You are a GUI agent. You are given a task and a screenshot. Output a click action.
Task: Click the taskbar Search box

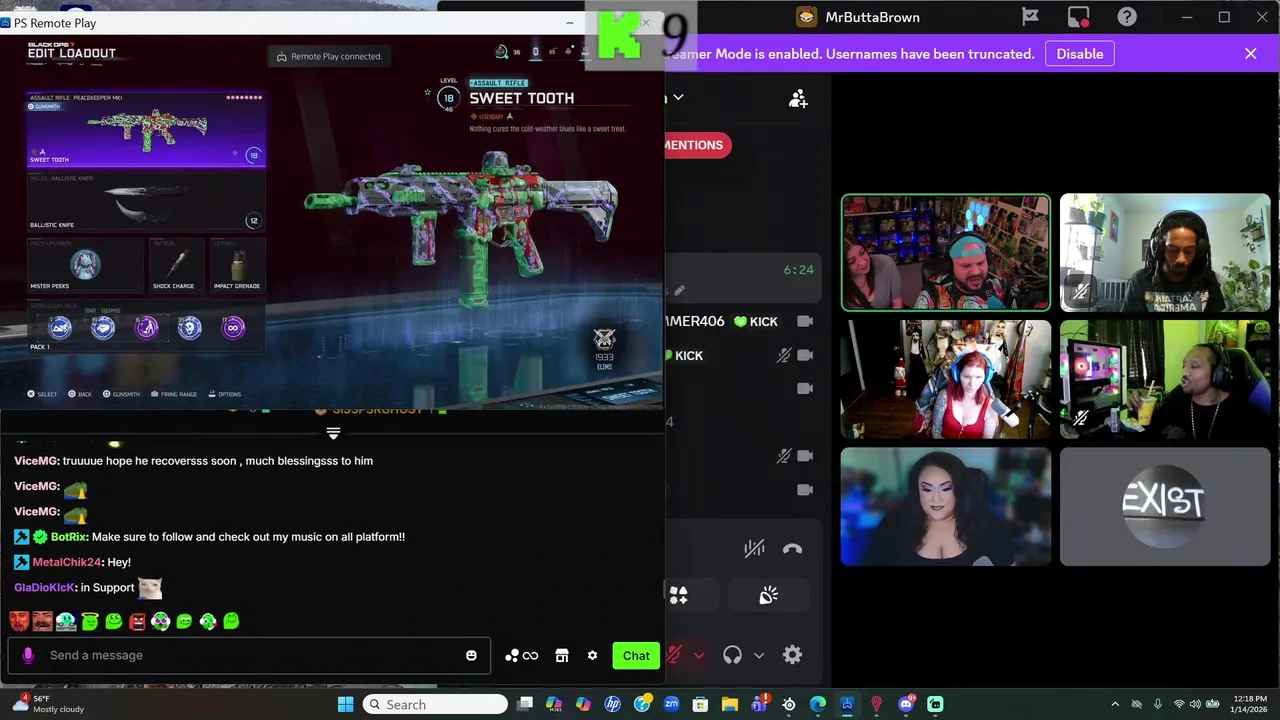click(435, 704)
